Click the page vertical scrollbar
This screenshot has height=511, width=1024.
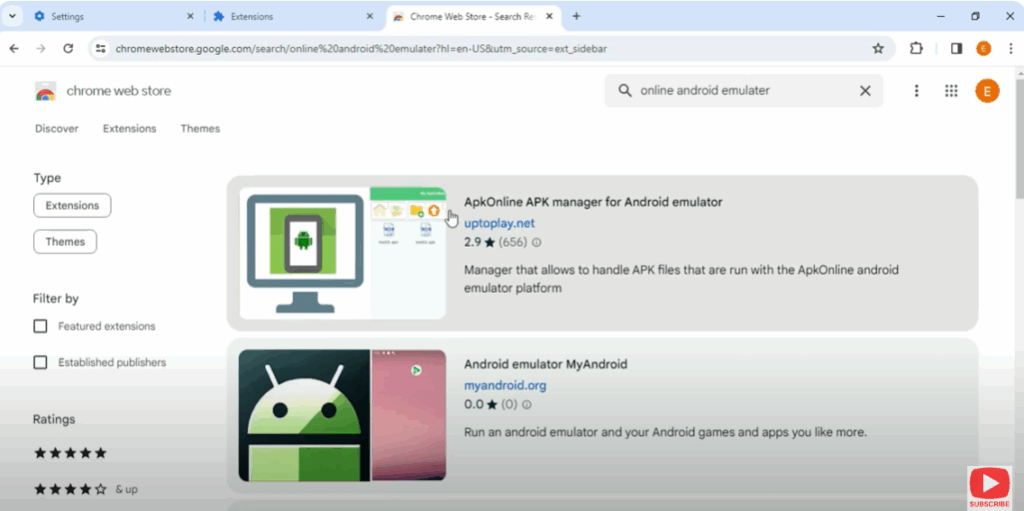click(x=1019, y=138)
